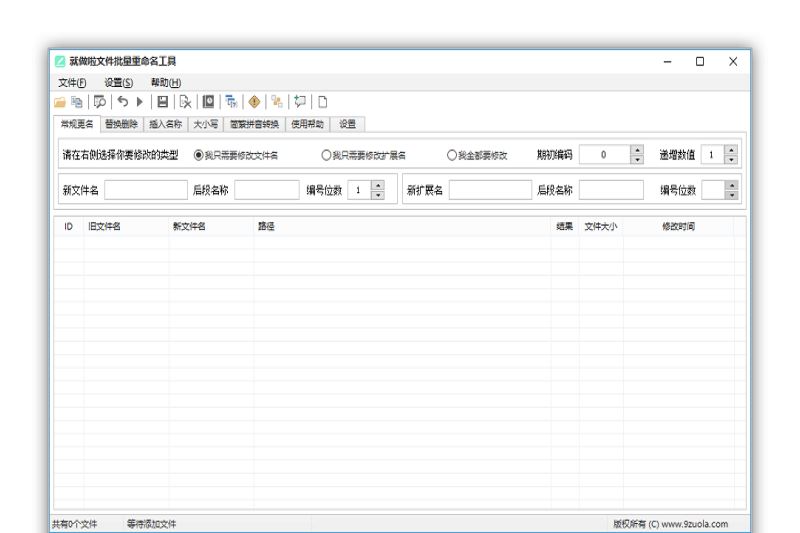Click the open folder toolbar icon
The image size is (800, 533).
(60, 103)
